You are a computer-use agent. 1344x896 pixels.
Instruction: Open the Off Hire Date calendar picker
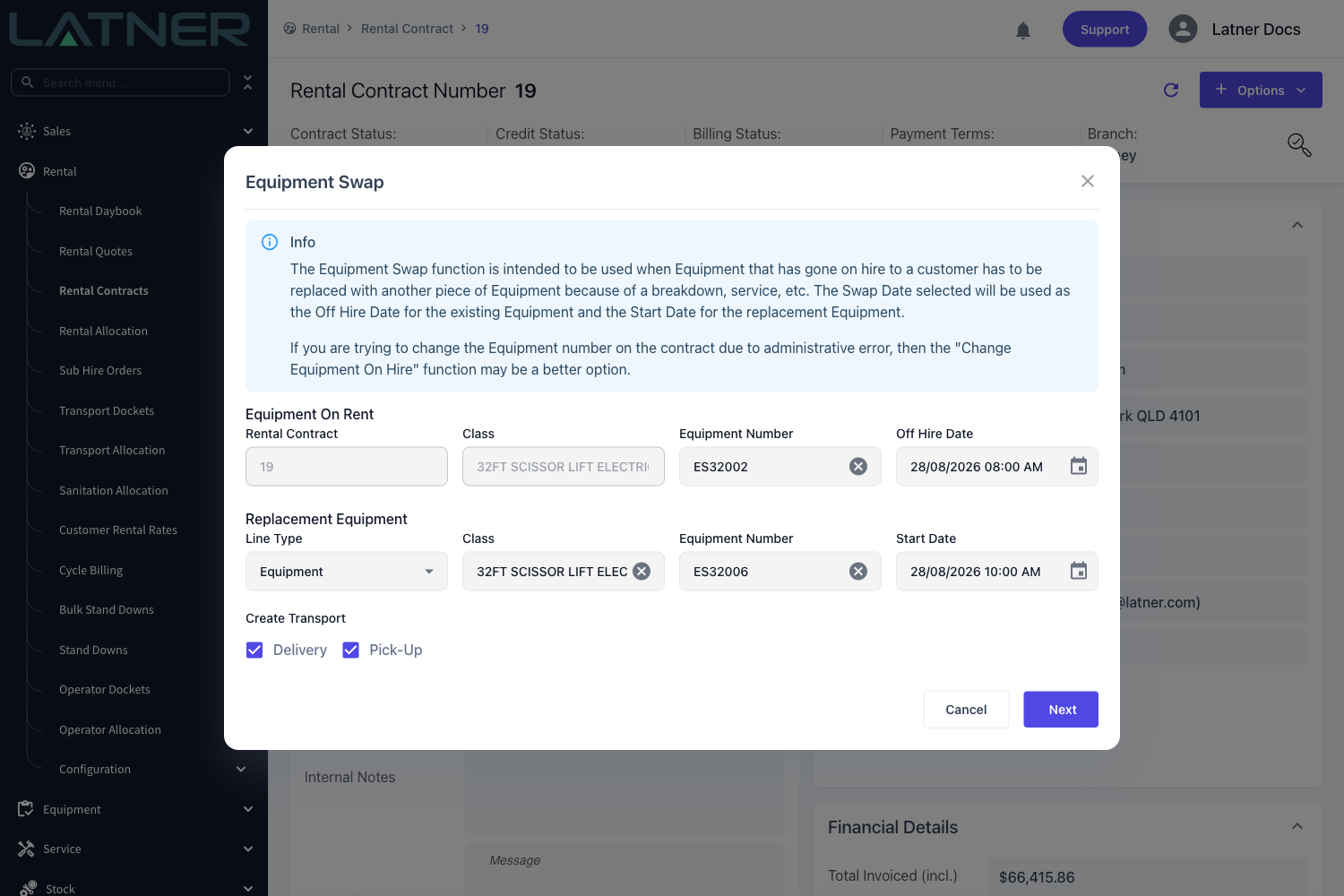pyautogui.click(x=1079, y=466)
